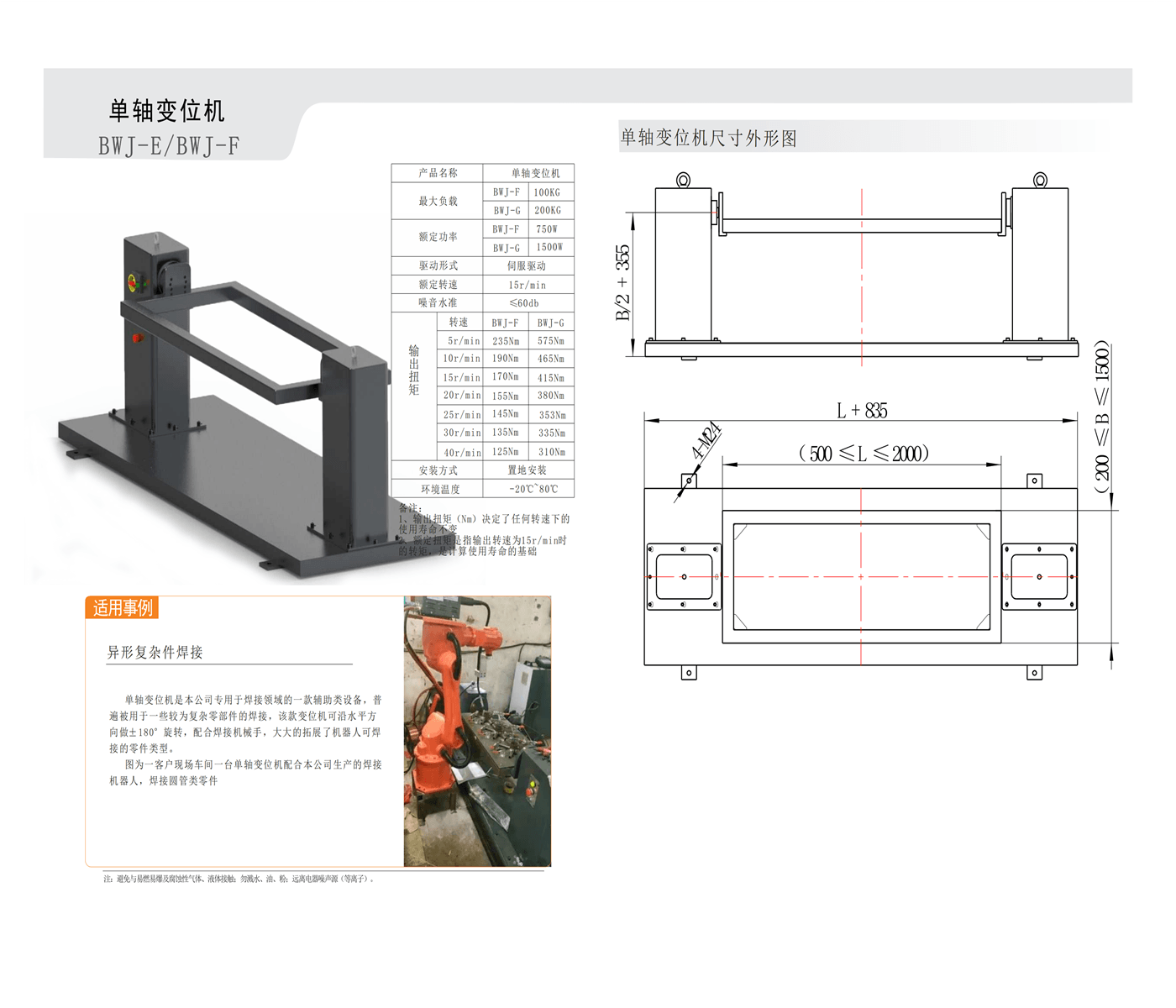This screenshot has height=1008, width=1176.
Task: Click the '145Nm' torque value
Action: (506, 414)
